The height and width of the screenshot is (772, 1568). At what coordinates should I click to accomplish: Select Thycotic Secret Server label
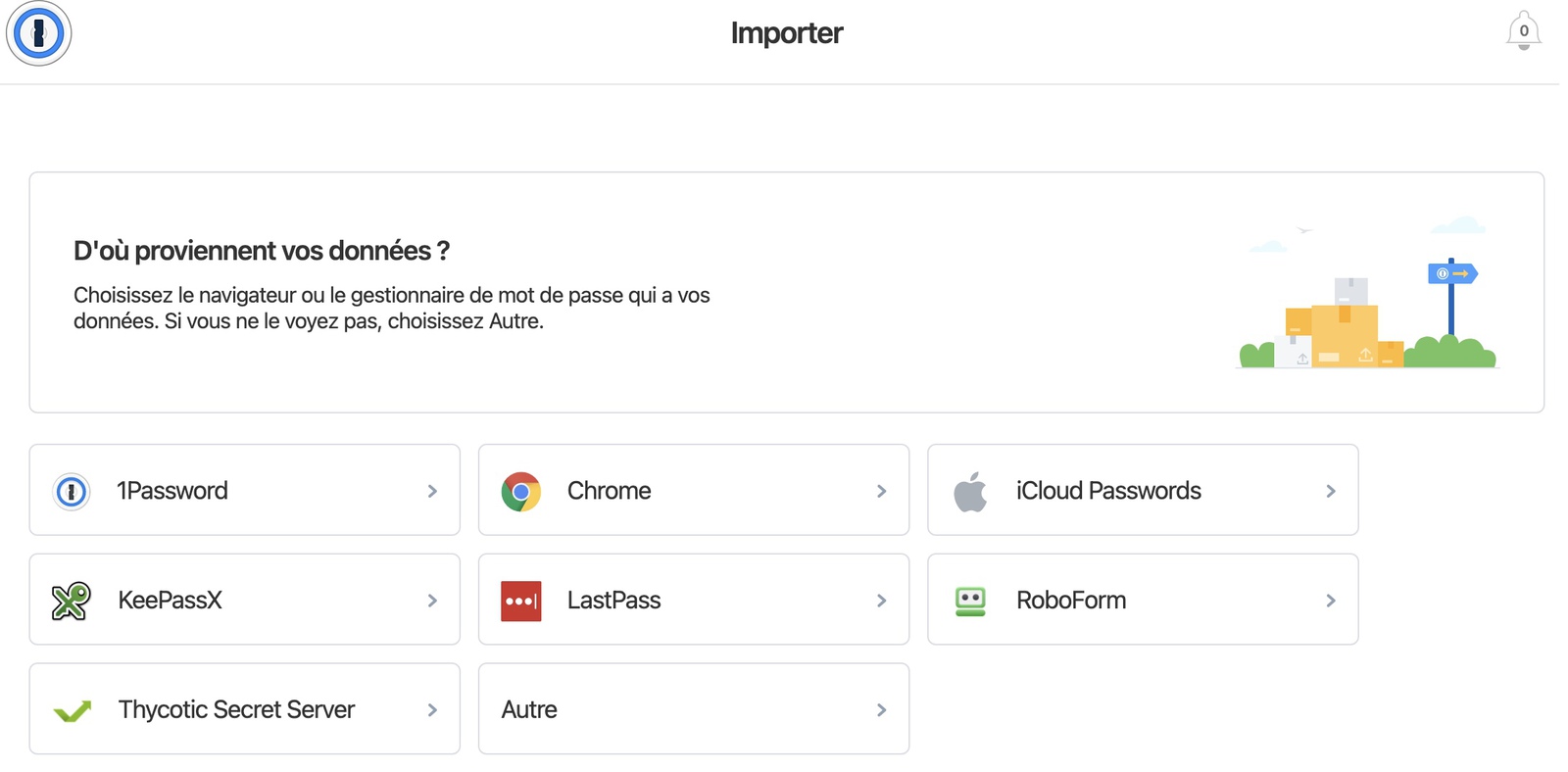point(236,709)
